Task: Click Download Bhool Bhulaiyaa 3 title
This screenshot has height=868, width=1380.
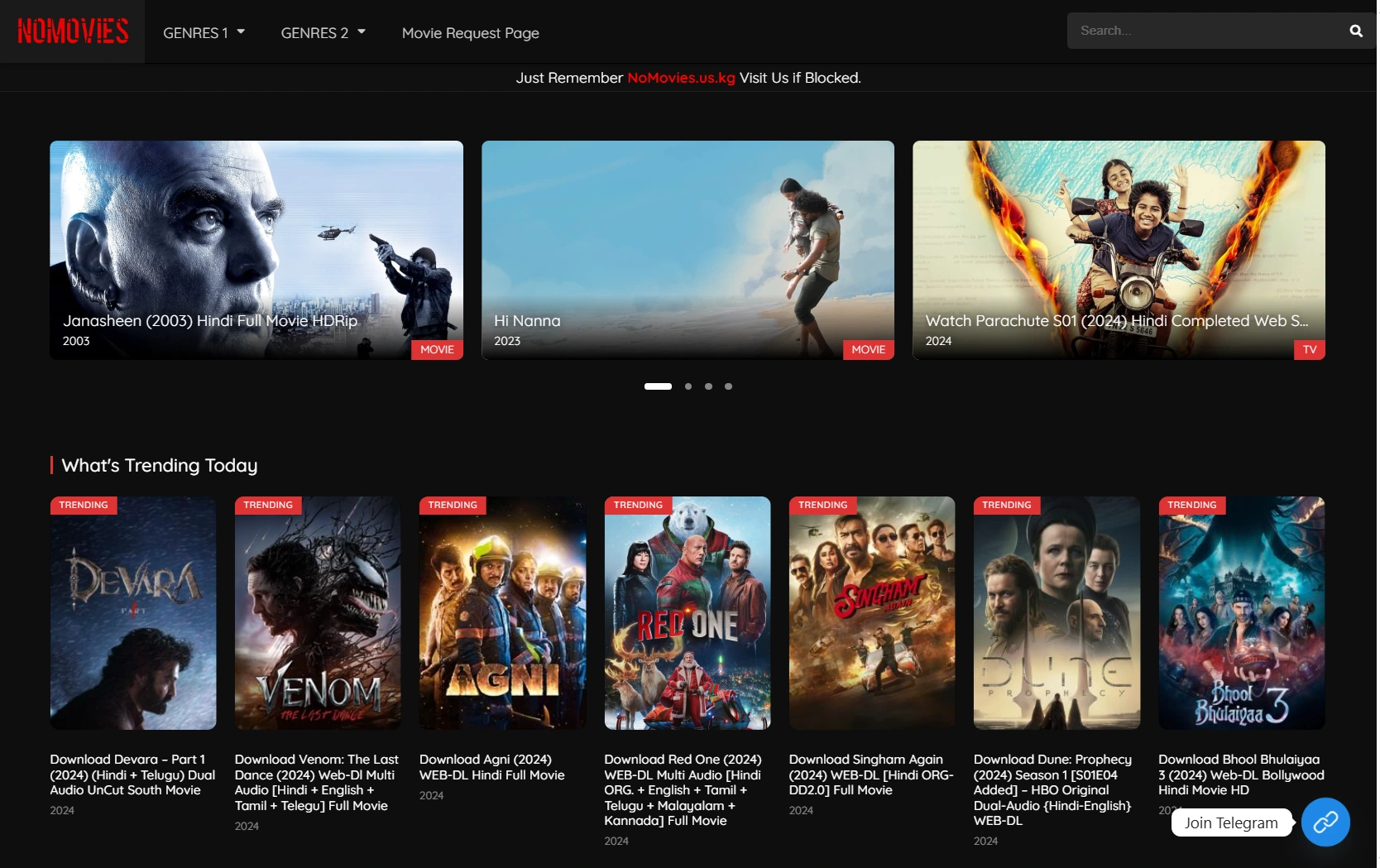Action: tap(1241, 774)
